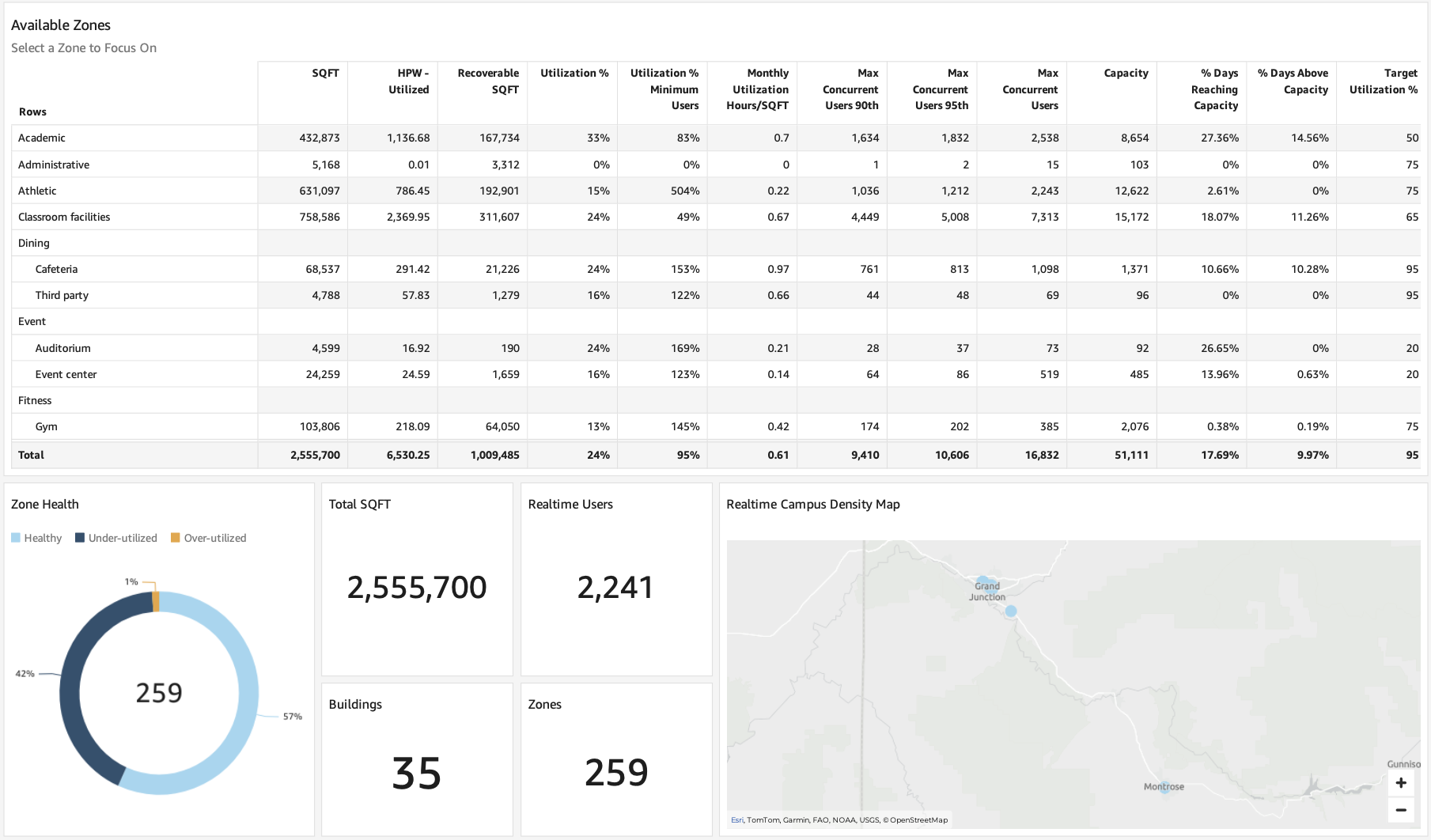Select the Classroom facilities row

716,217
